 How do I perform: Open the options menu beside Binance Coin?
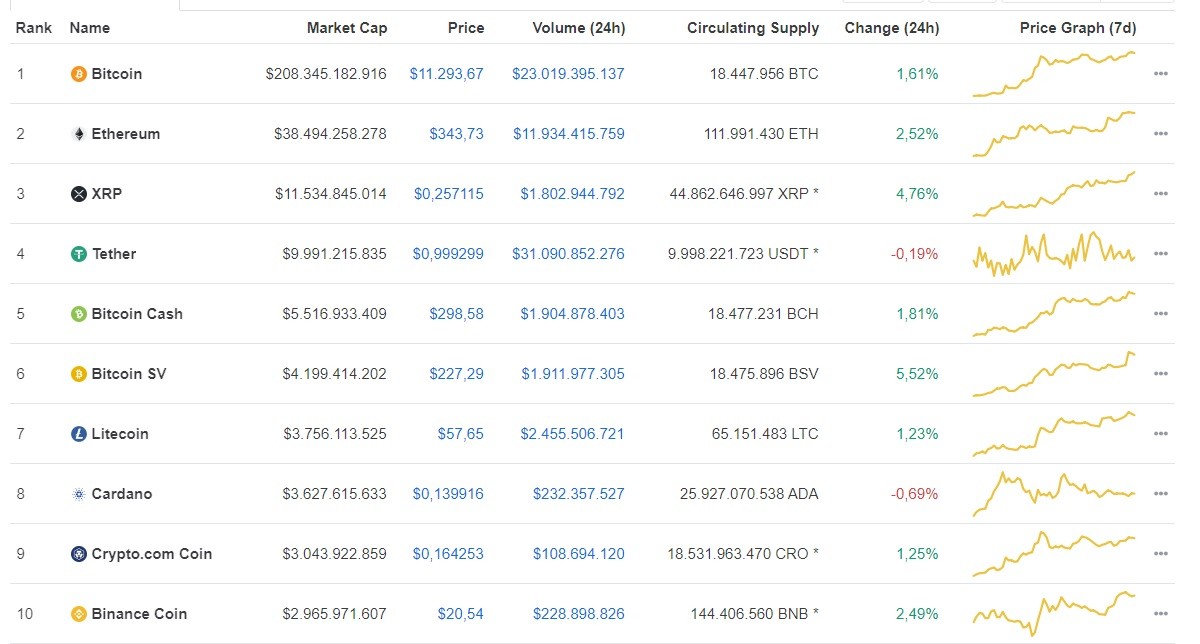click(1161, 613)
